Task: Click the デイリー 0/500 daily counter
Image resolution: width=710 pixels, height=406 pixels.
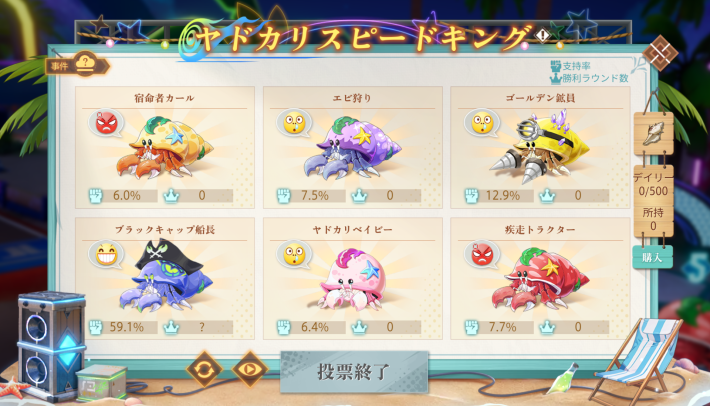Action: pos(653,184)
